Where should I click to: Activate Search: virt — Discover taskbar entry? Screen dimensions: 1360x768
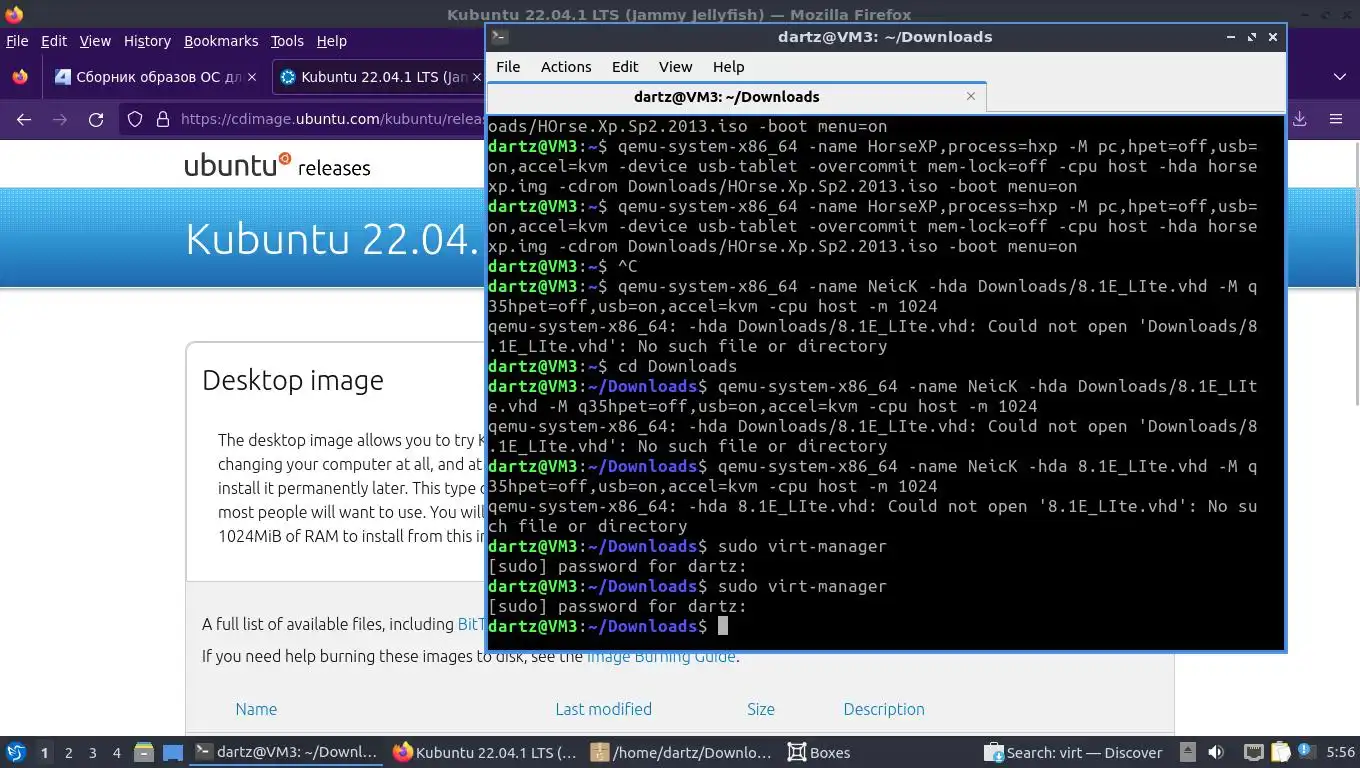(x=1074, y=752)
